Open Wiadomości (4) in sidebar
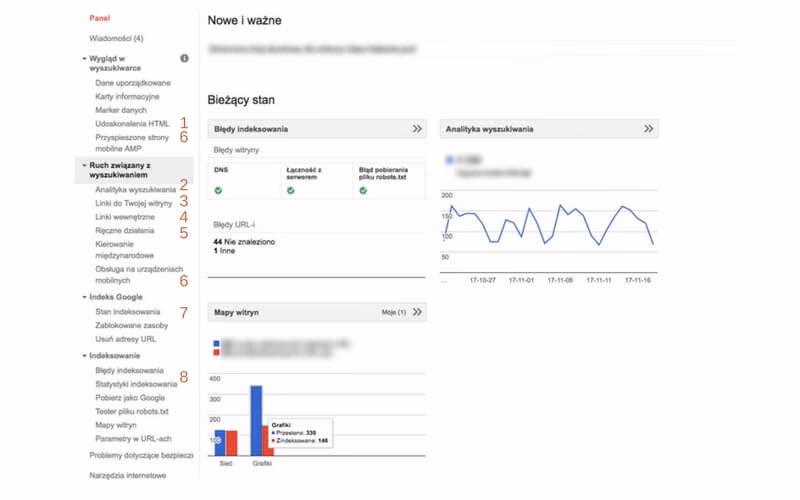Screen dimensions: 800x500 point(116,38)
